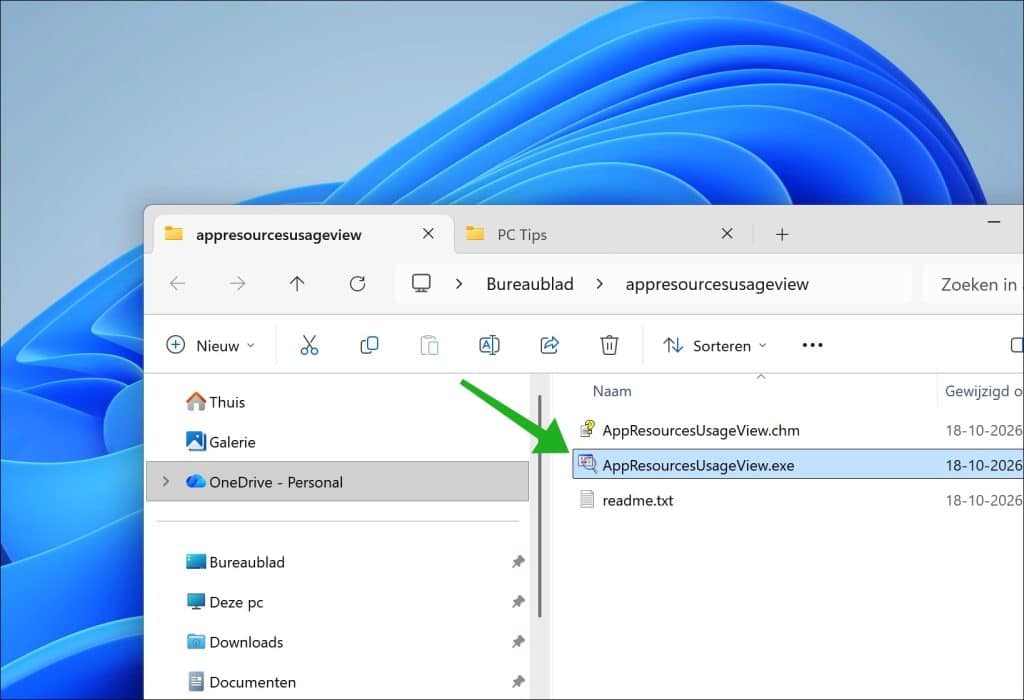Viewport: 1024px width, 700px height.
Task: Unpin Downloads using its pin icon
Action: (518, 642)
